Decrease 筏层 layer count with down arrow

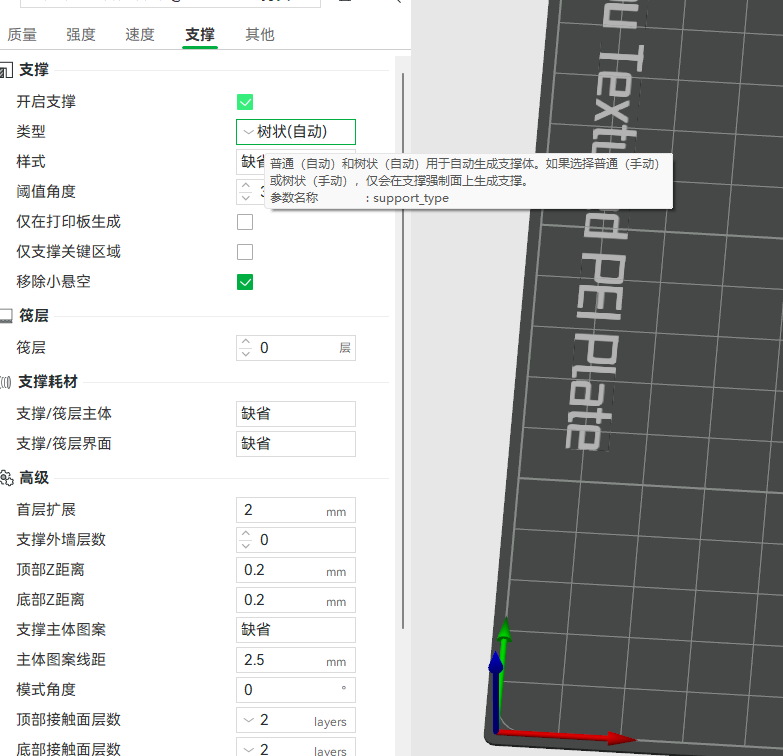pos(246,354)
